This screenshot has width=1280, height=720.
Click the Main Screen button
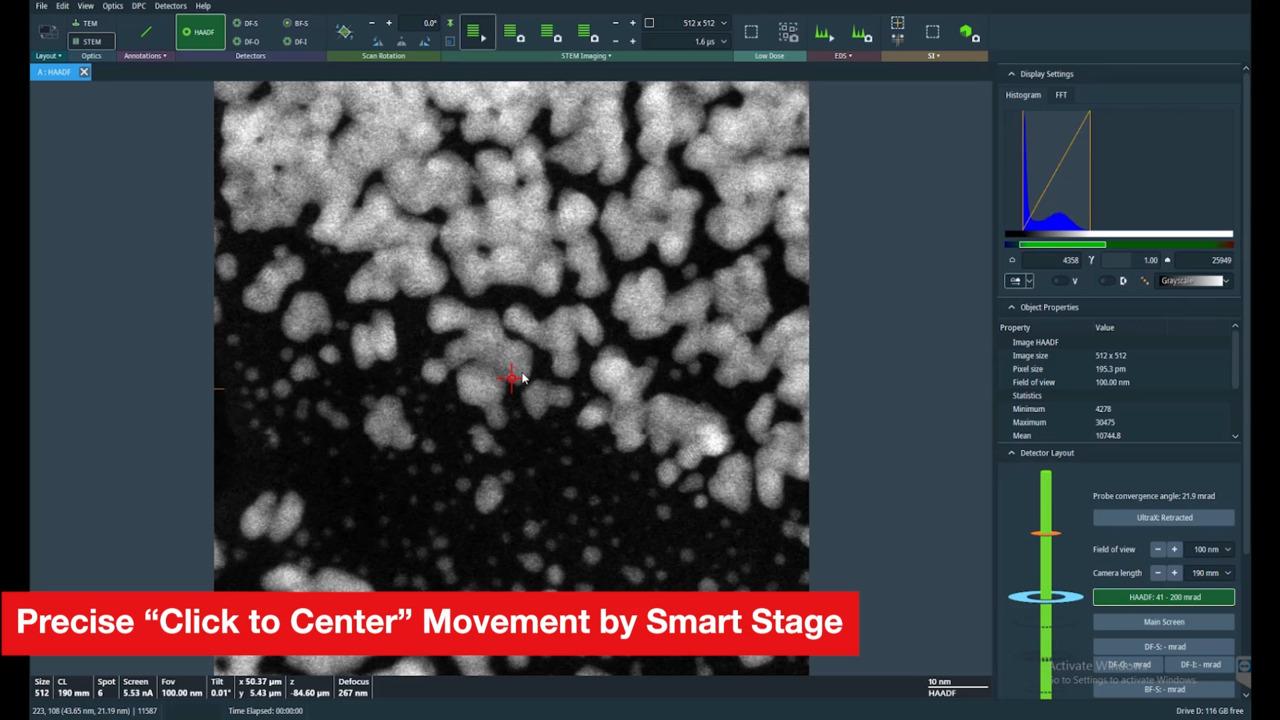pos(1163,622)
